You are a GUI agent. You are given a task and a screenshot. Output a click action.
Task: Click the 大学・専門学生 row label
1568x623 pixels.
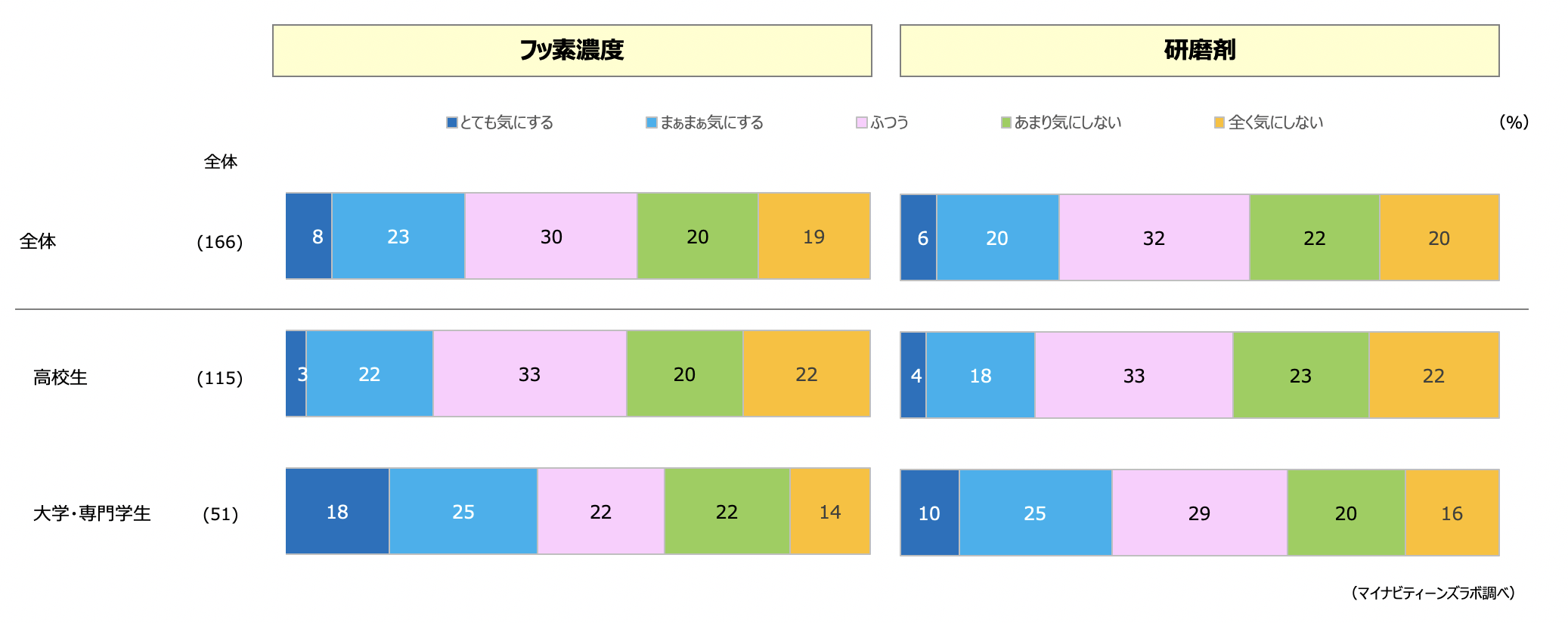[x=92, y=513]
